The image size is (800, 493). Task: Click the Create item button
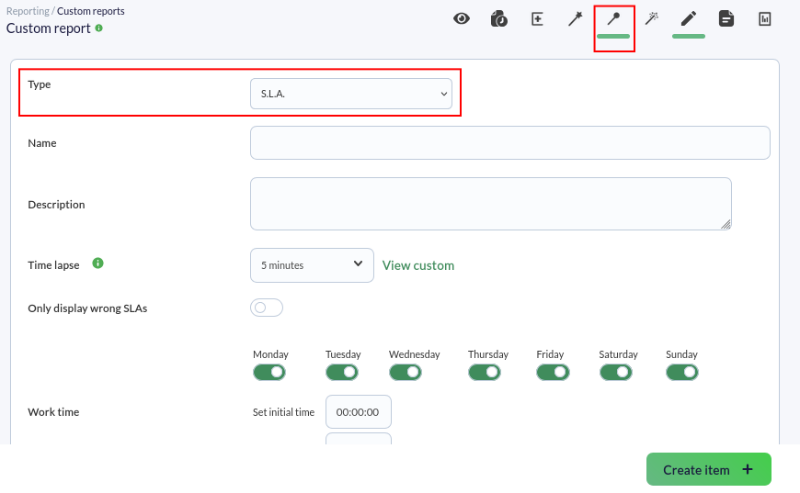709,470
